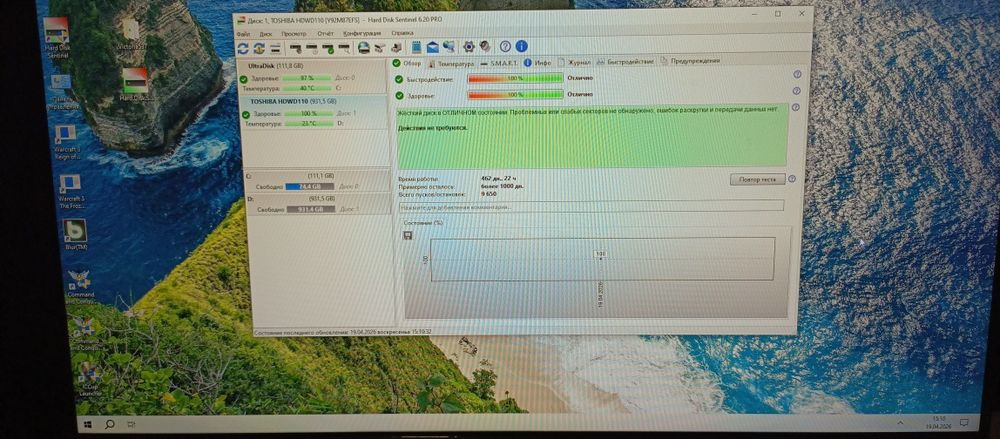The height and width of the screenshot is (439, 1000).
Task: Switch to the Температура tab
Action: 451,63
